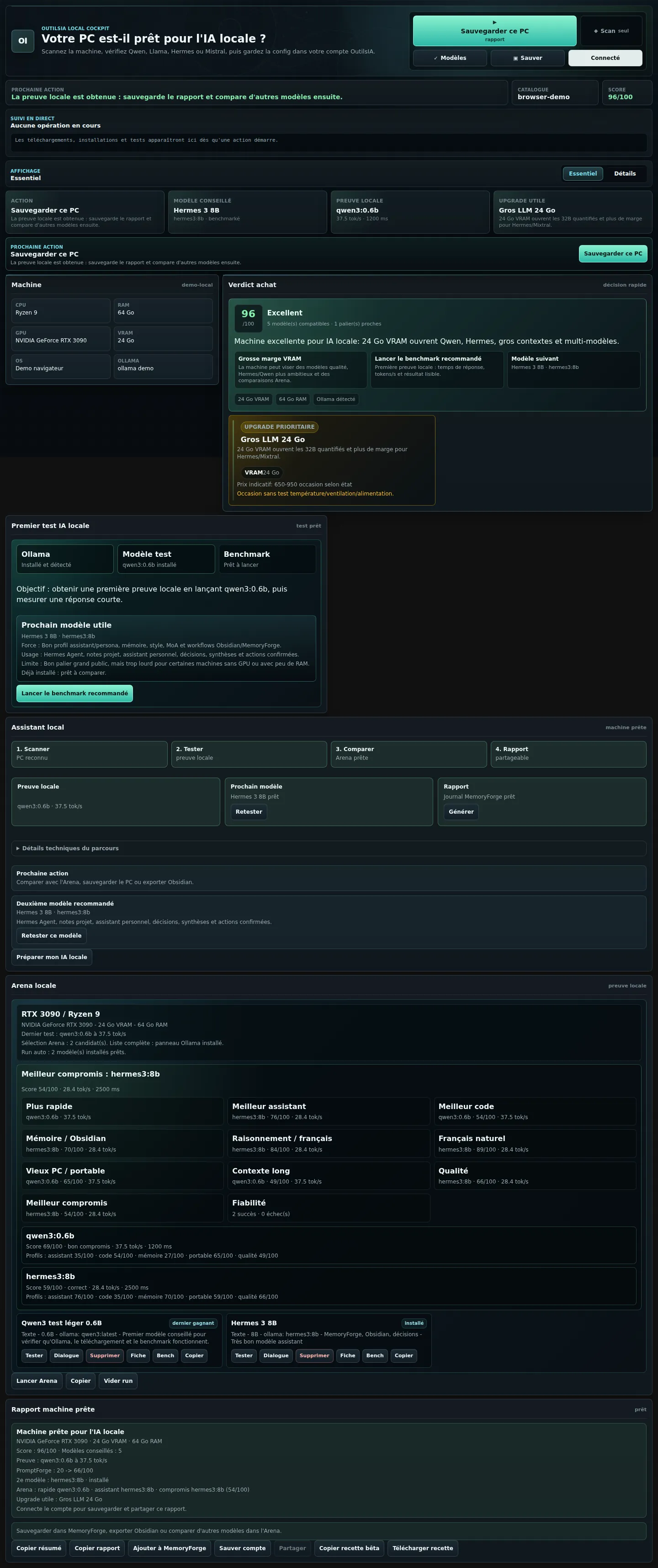The height and width of the screenshot is (1568, 658).
Task: Click Copier rapport
Action: [x=97, y=1548]
